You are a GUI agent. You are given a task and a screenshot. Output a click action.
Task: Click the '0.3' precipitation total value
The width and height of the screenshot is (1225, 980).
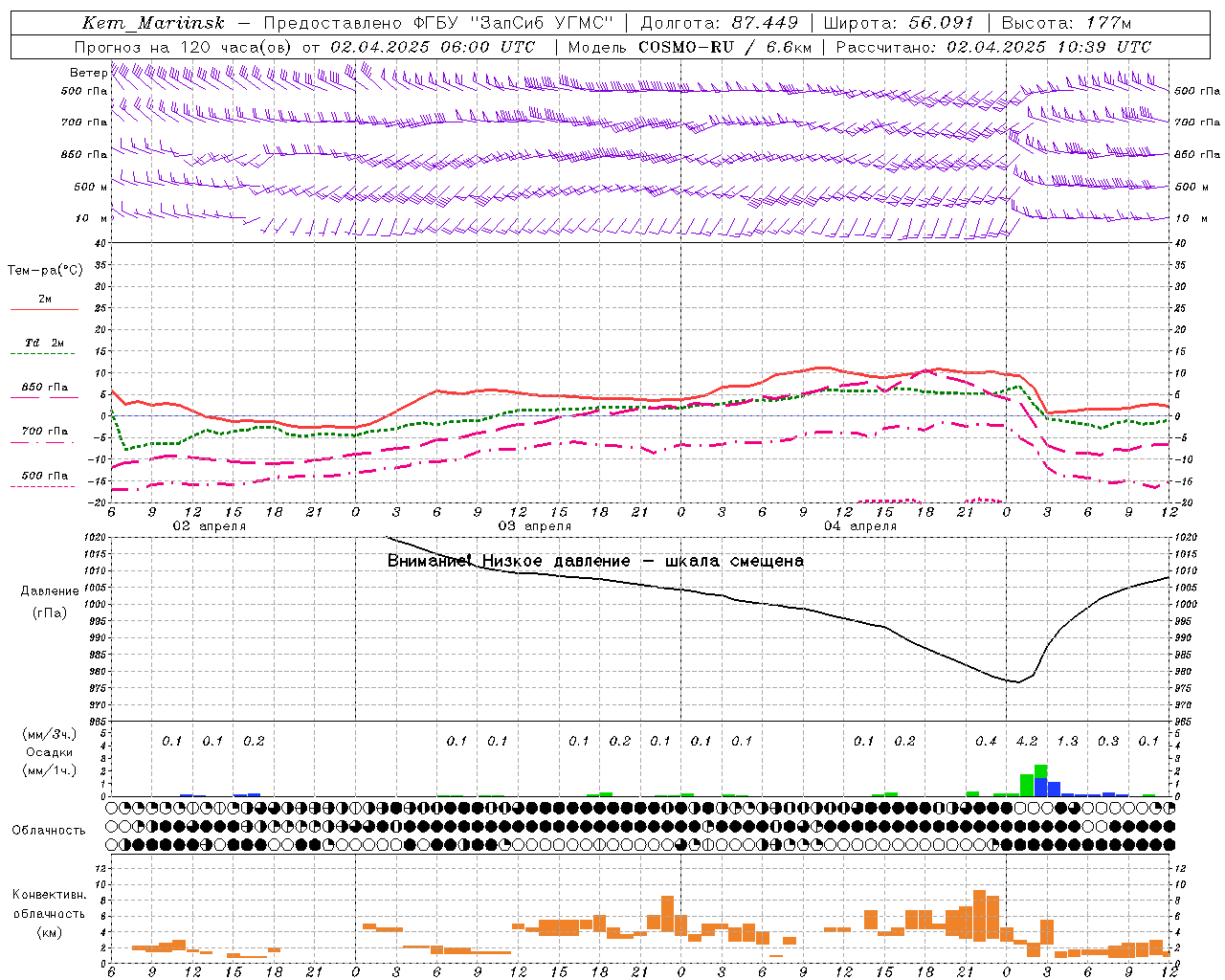[1108, 741]
